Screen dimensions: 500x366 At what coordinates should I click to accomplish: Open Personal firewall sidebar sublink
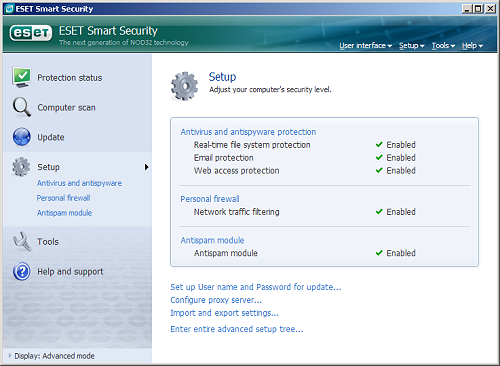(x=63, y=198)
